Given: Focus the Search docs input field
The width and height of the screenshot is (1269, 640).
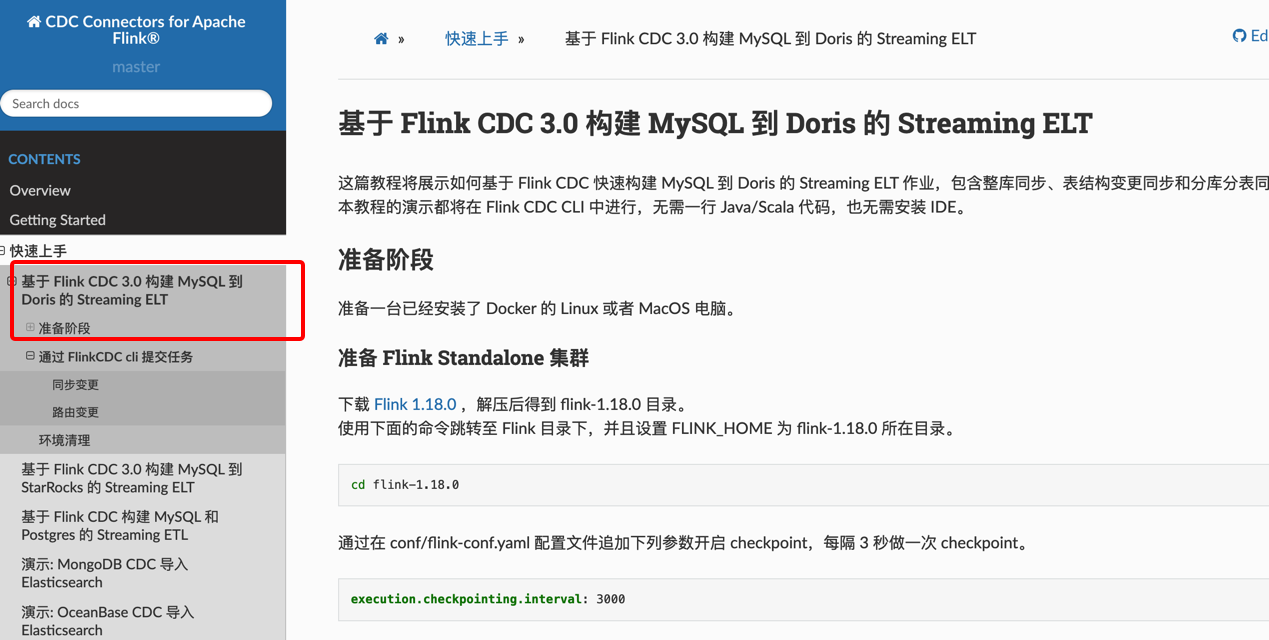Looking at the screenshot, I should 136,103.
